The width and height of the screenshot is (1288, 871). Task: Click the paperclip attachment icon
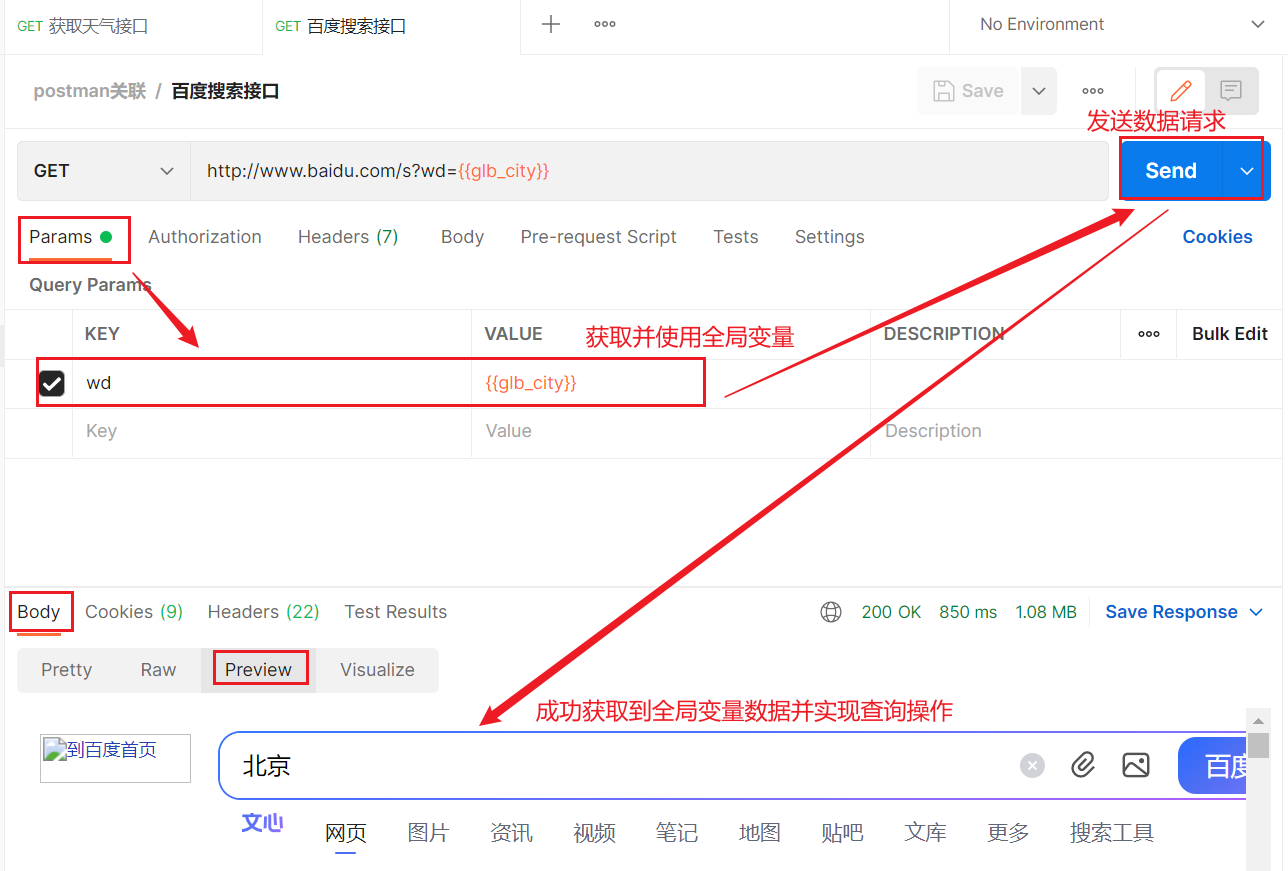1083,766
